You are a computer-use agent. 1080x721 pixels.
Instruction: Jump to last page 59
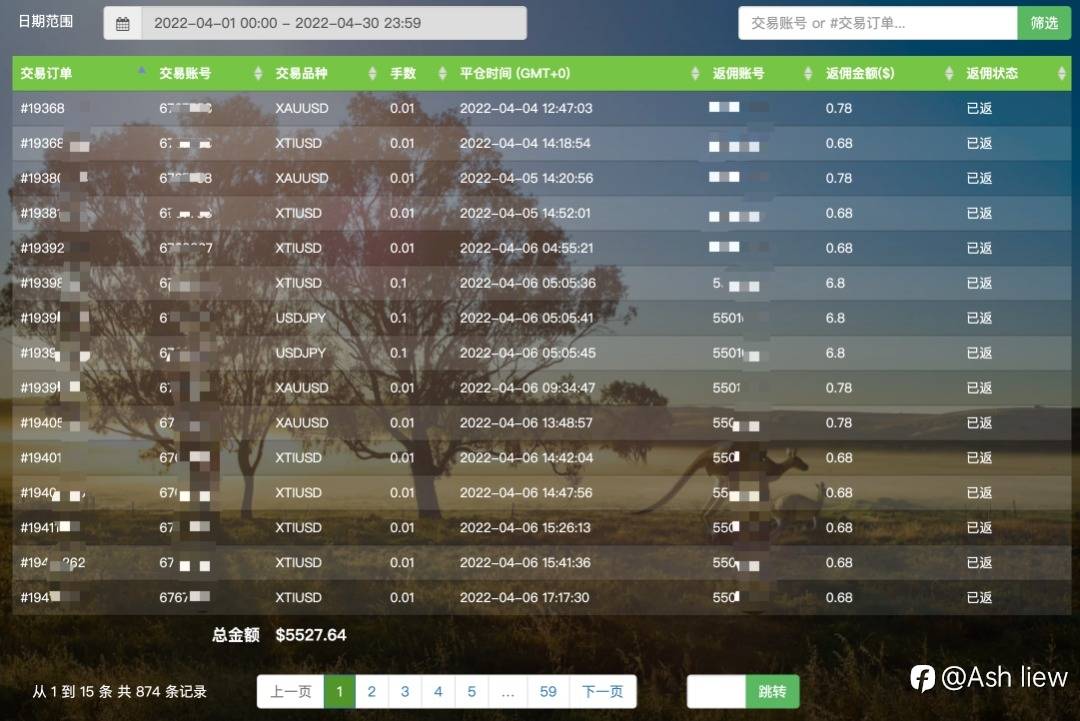[548, 691]
